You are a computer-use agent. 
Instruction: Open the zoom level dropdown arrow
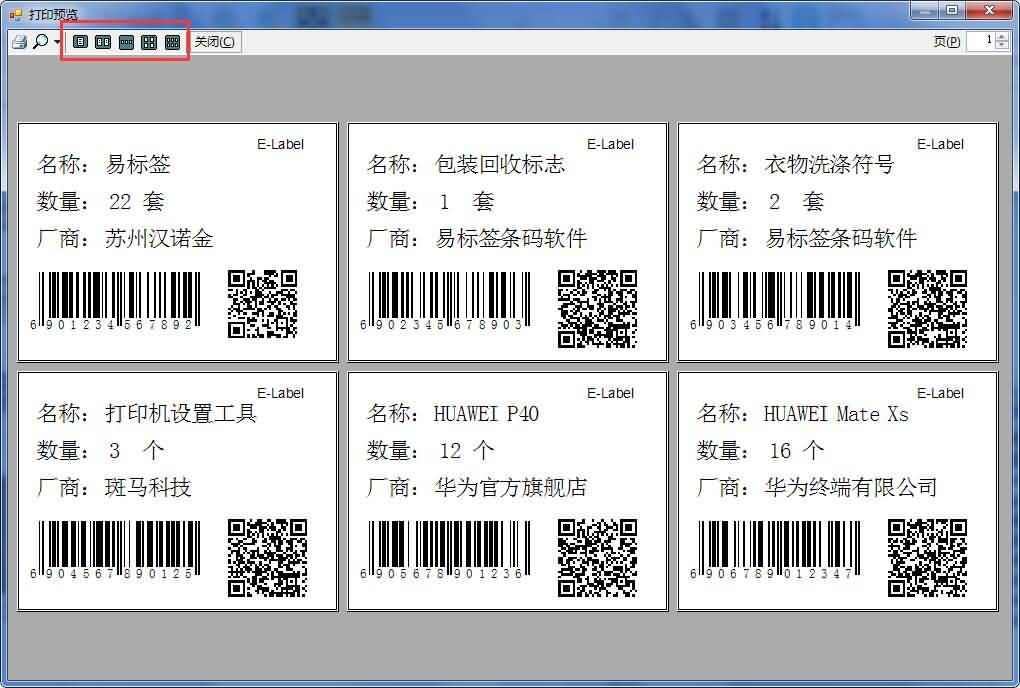[57, 42]
